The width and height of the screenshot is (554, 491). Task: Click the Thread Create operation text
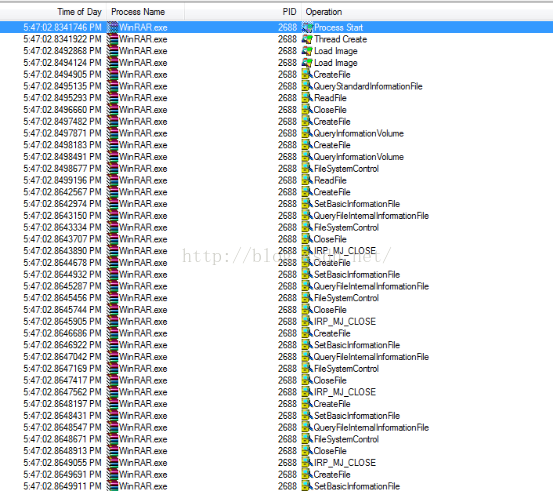tap(341, 39)
